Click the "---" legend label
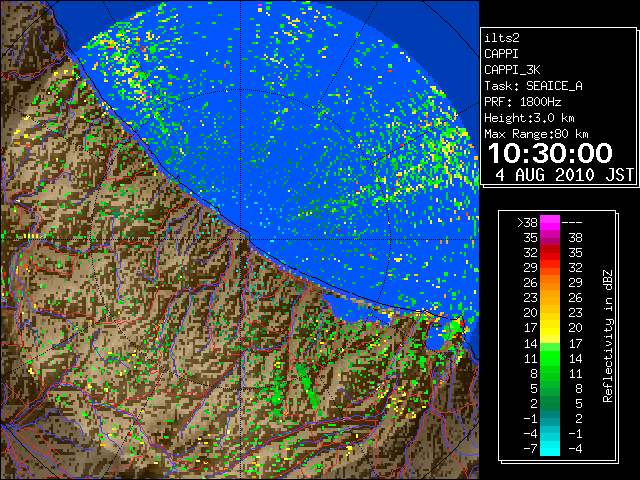This screenshot has height=480, width=640. [572, 223]
